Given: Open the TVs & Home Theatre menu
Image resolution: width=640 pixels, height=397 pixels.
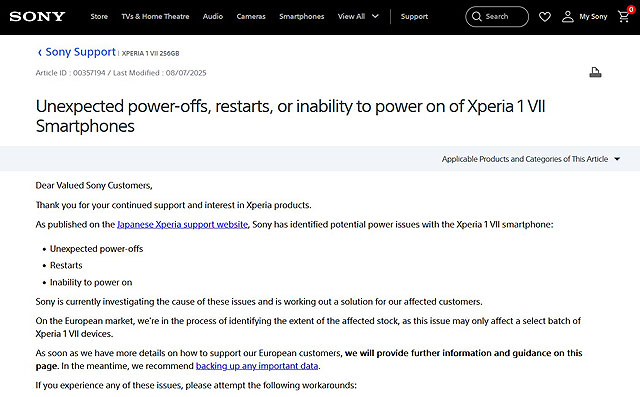Looking at the screenshot, I should click(155, 17).
